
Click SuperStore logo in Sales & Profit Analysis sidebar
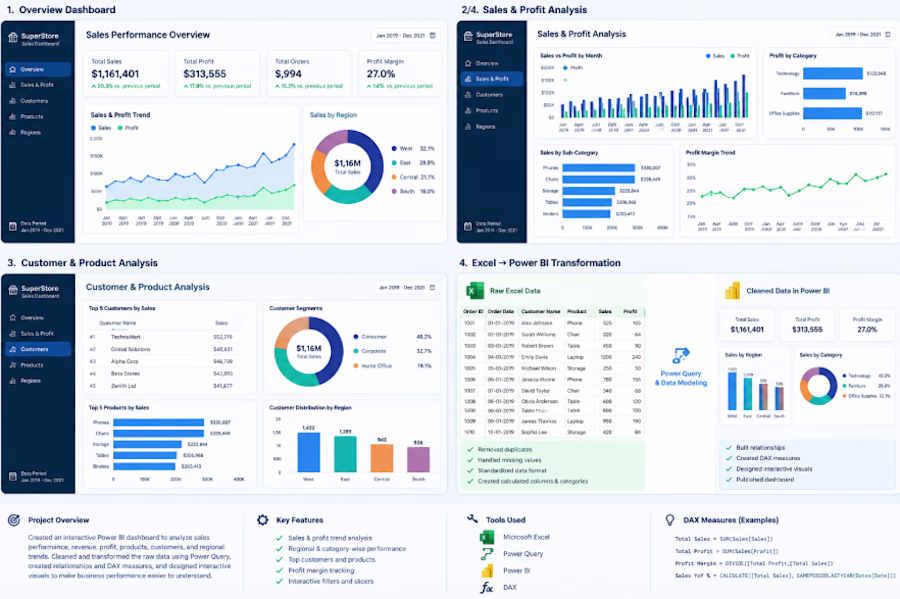468,37
